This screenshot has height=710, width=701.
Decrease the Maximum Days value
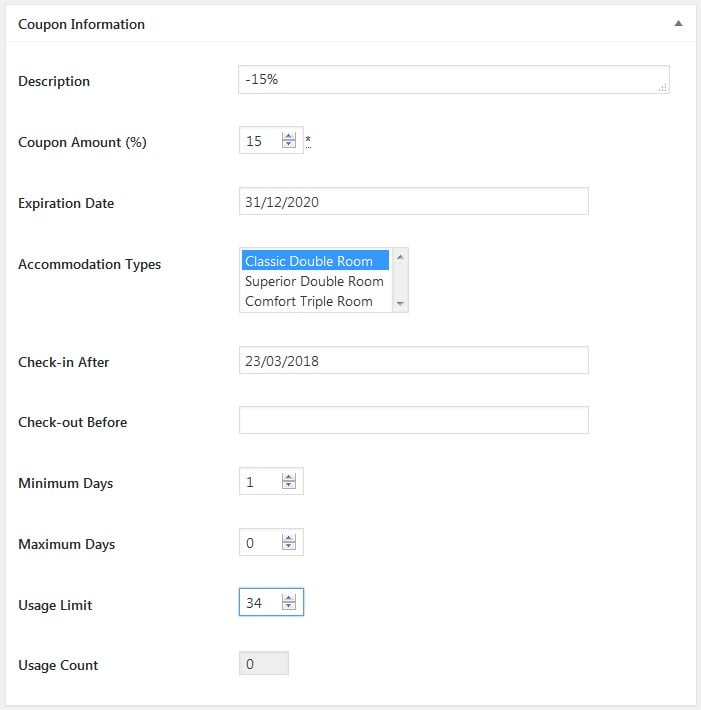(x=289, y=548)
